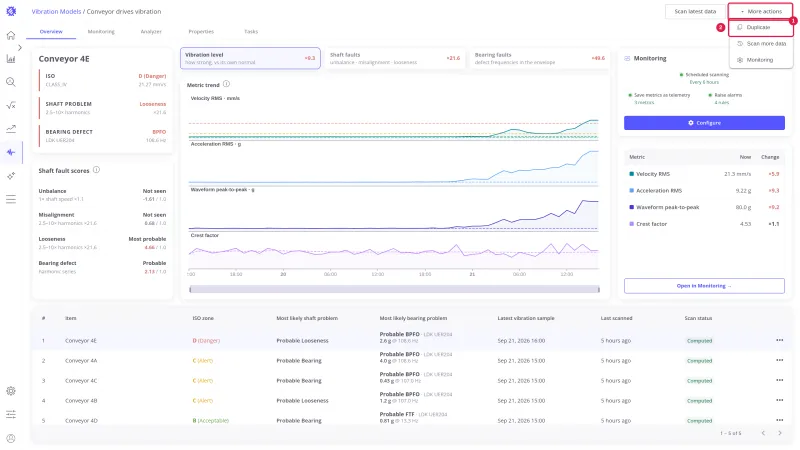Select Duplicate from More actions menu
The image size is (800, 450).
(x=761, y=28)
